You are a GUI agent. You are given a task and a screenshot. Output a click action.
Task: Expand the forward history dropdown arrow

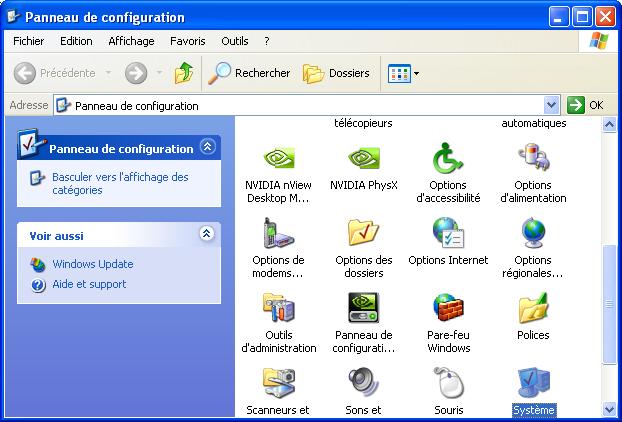pyautogui.click(x=159, y=73)
